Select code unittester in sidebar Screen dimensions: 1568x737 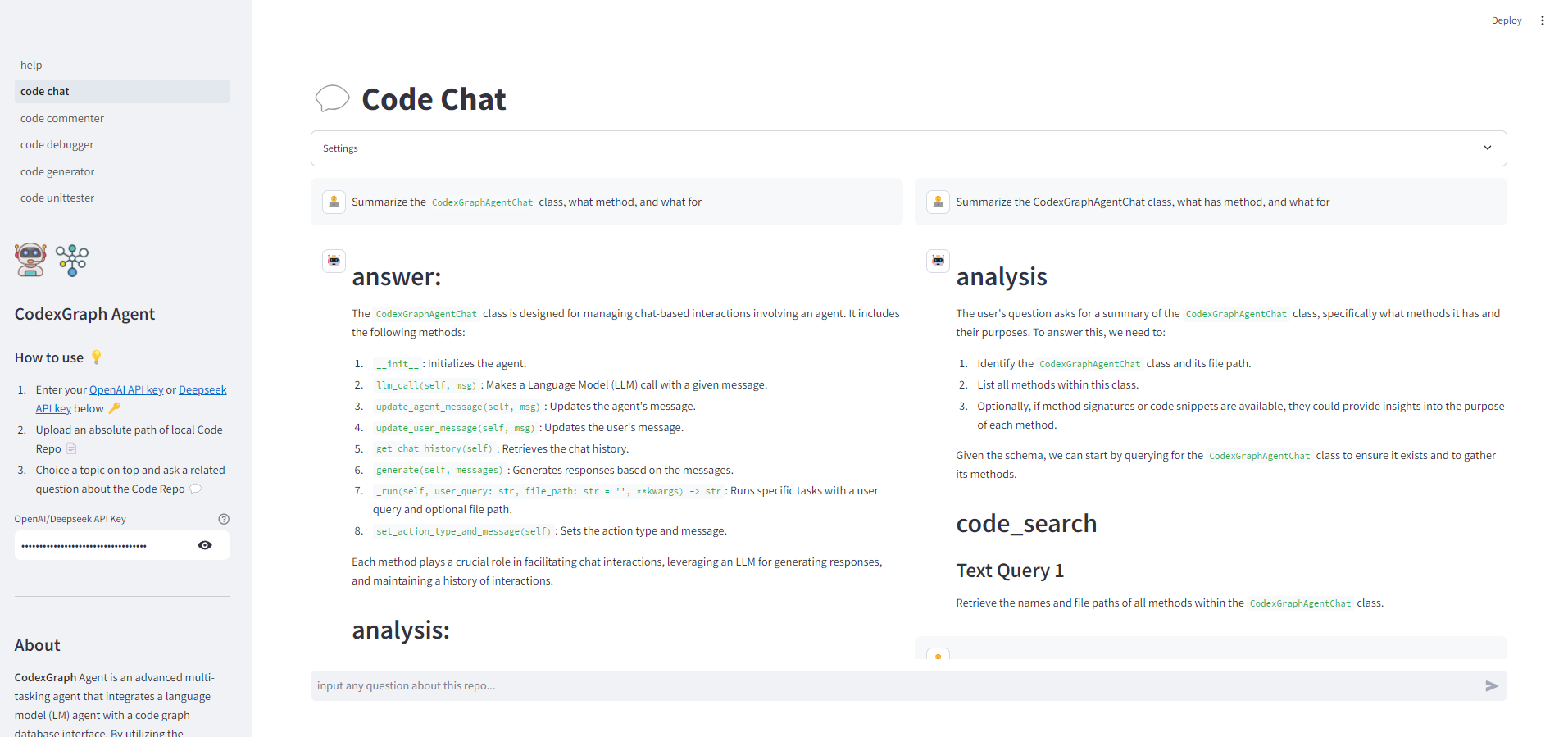(x=57, y=198)
